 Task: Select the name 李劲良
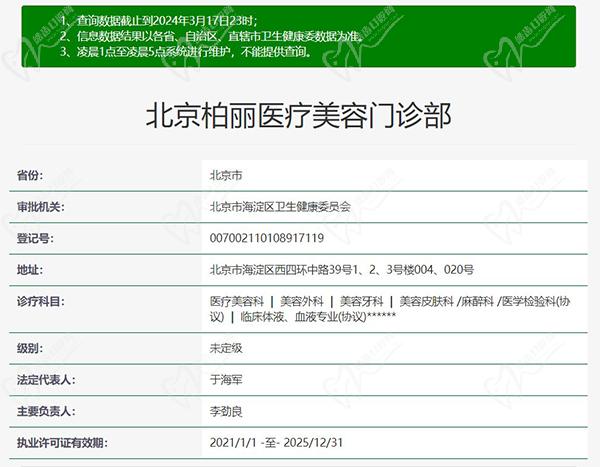click(226, 411)
